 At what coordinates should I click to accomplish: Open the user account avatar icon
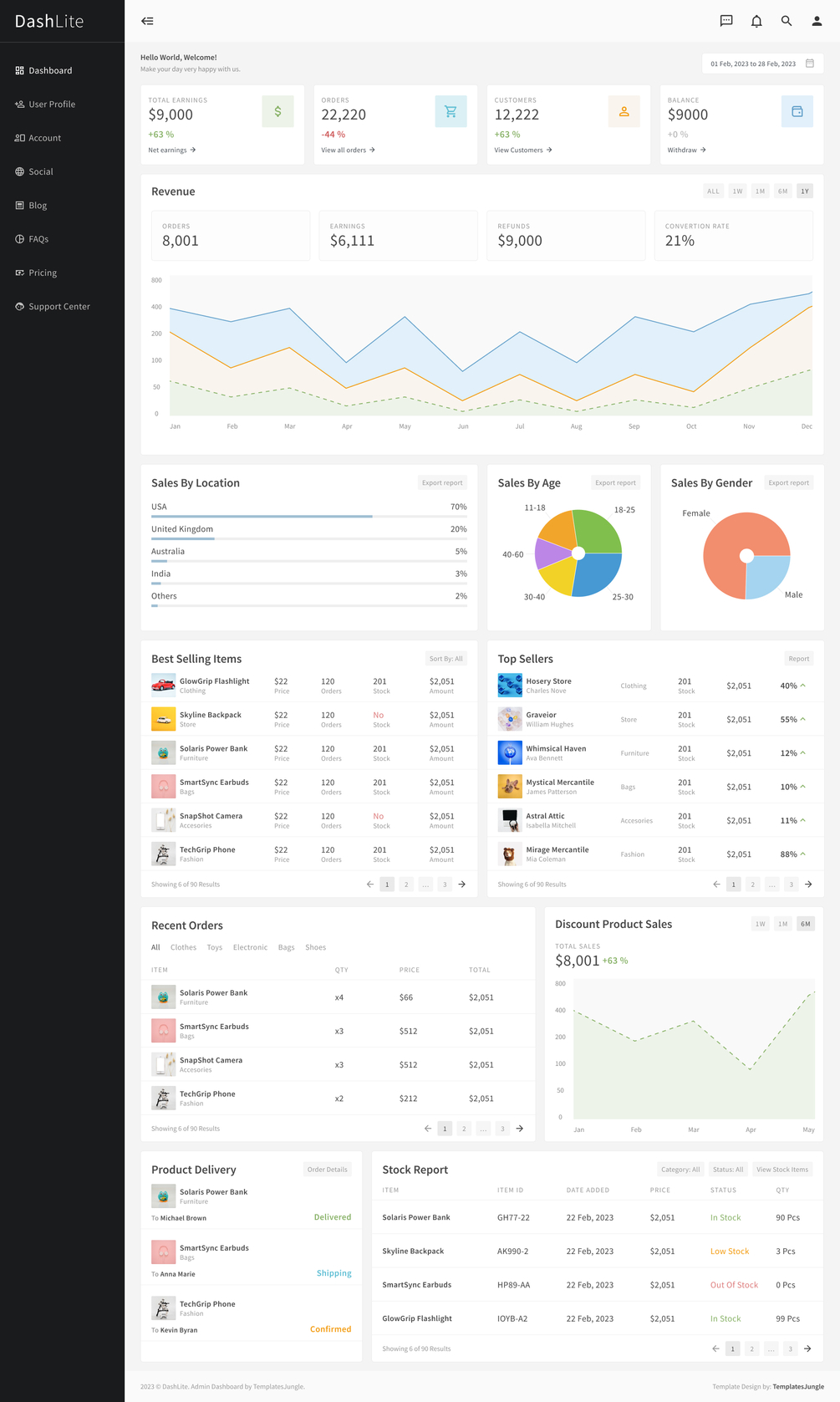[817, 21]
